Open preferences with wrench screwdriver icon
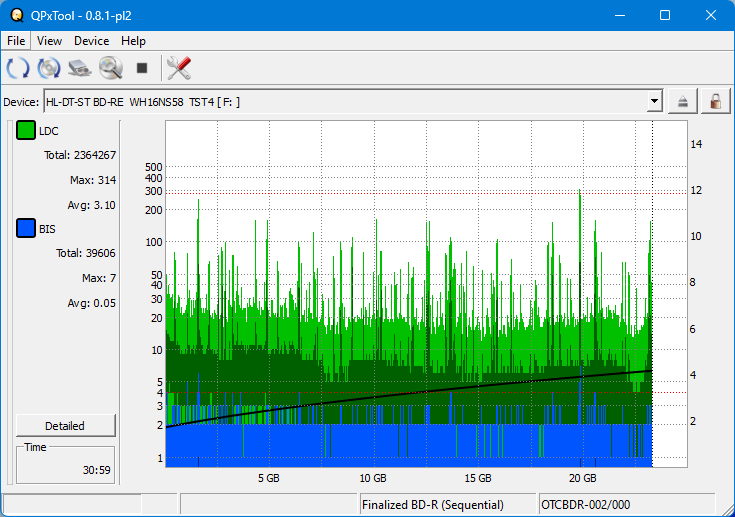 pos(179,68)
